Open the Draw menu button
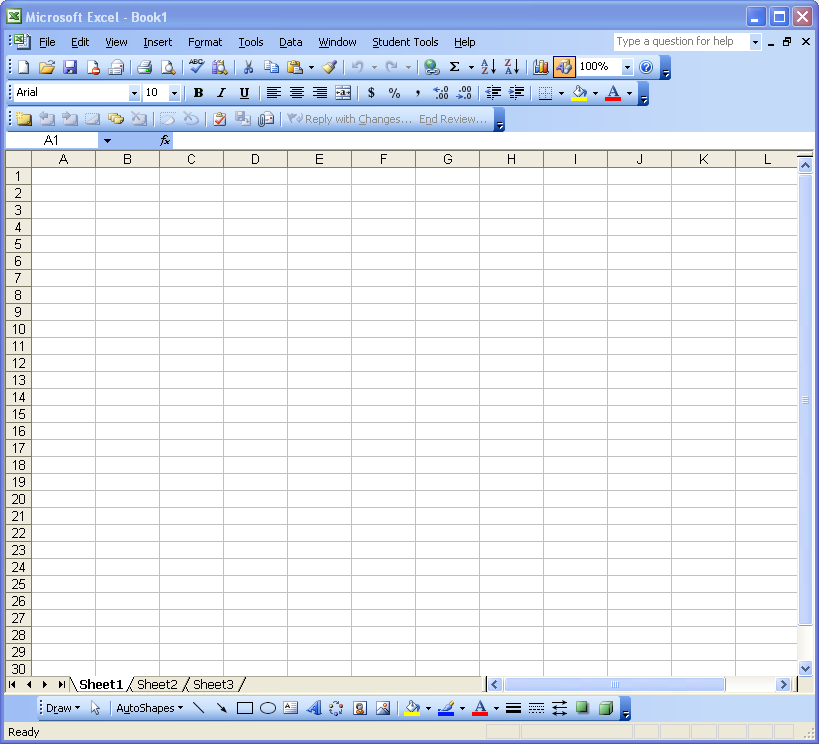 (x=63, y=708)
